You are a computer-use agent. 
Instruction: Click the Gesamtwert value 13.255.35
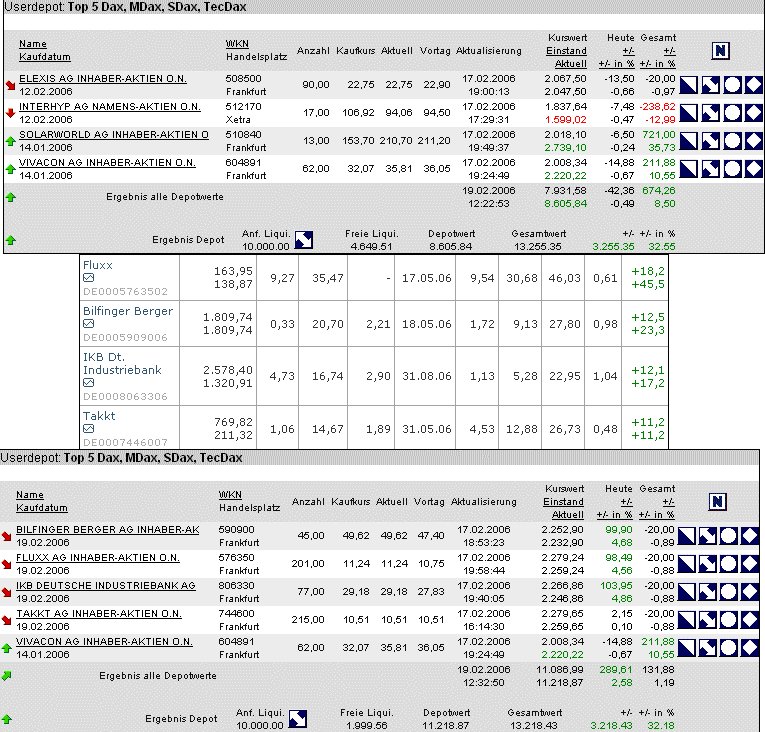pos(538,246)
